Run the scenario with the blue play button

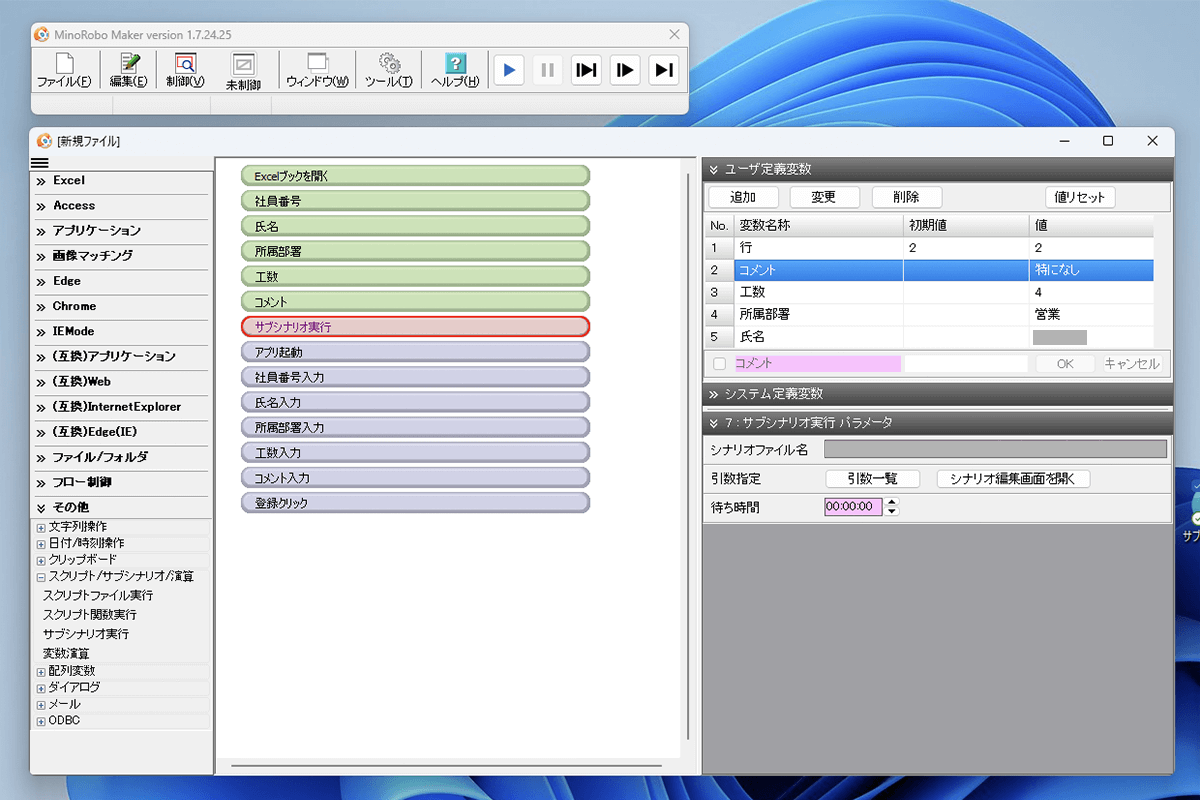pos(509,70)
